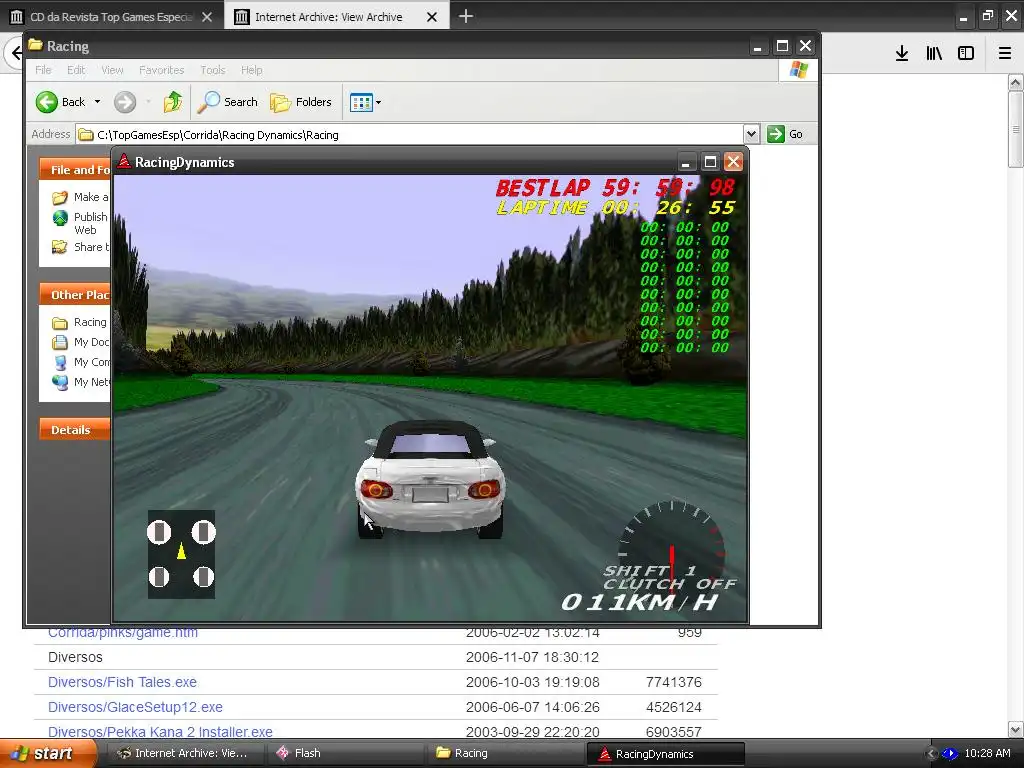1024x768 pixels.
Task: Switch to RacingDynamics taskbar item
Action: point(665,754)
